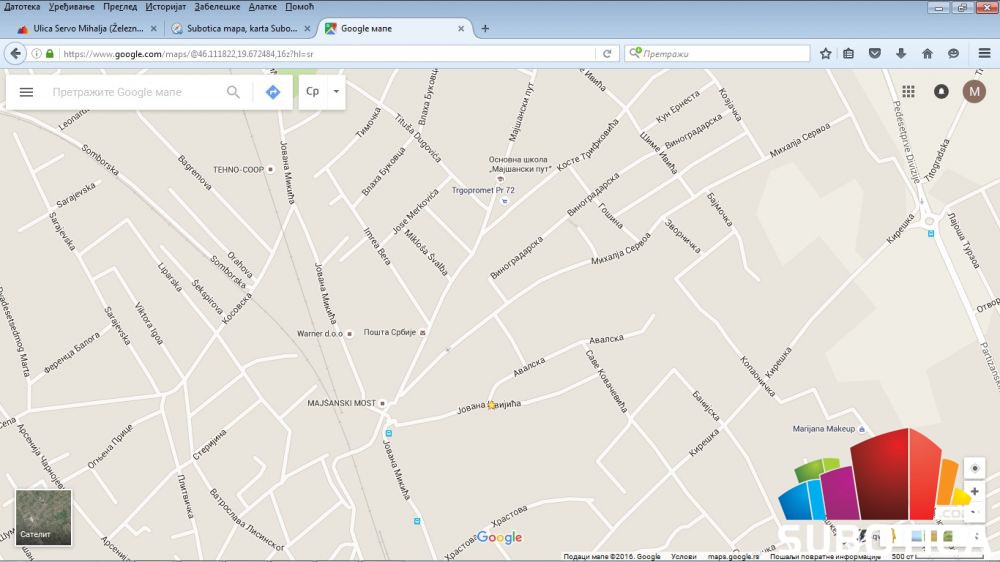
Task: Open the account avatar labeled M
Action: click(x=974, y=92)
